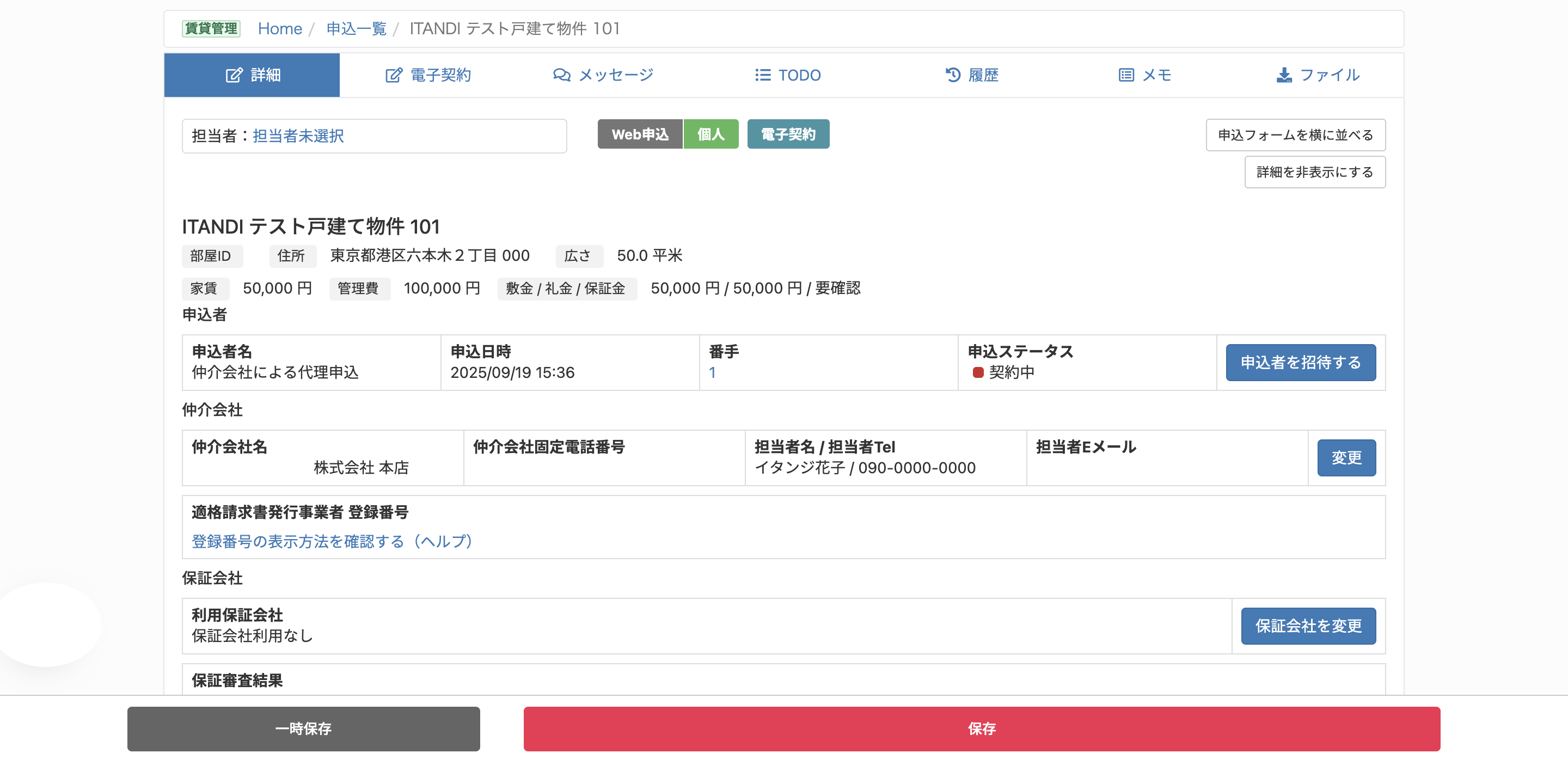
Task: Click 申込フォームを横に並べる button
Action: (x=1295, y=134)
